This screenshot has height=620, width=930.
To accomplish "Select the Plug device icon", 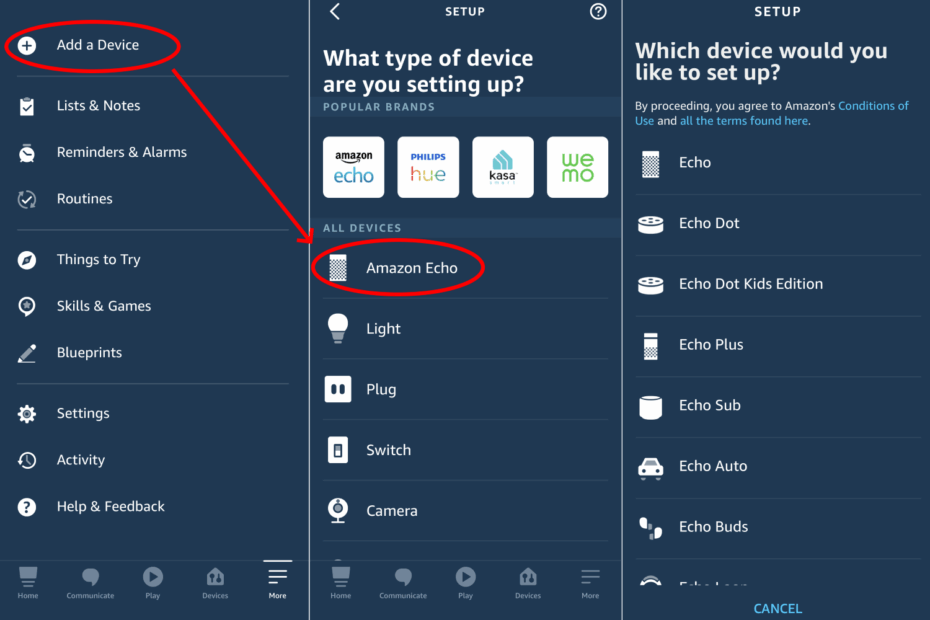I will [x=338, y=389].
